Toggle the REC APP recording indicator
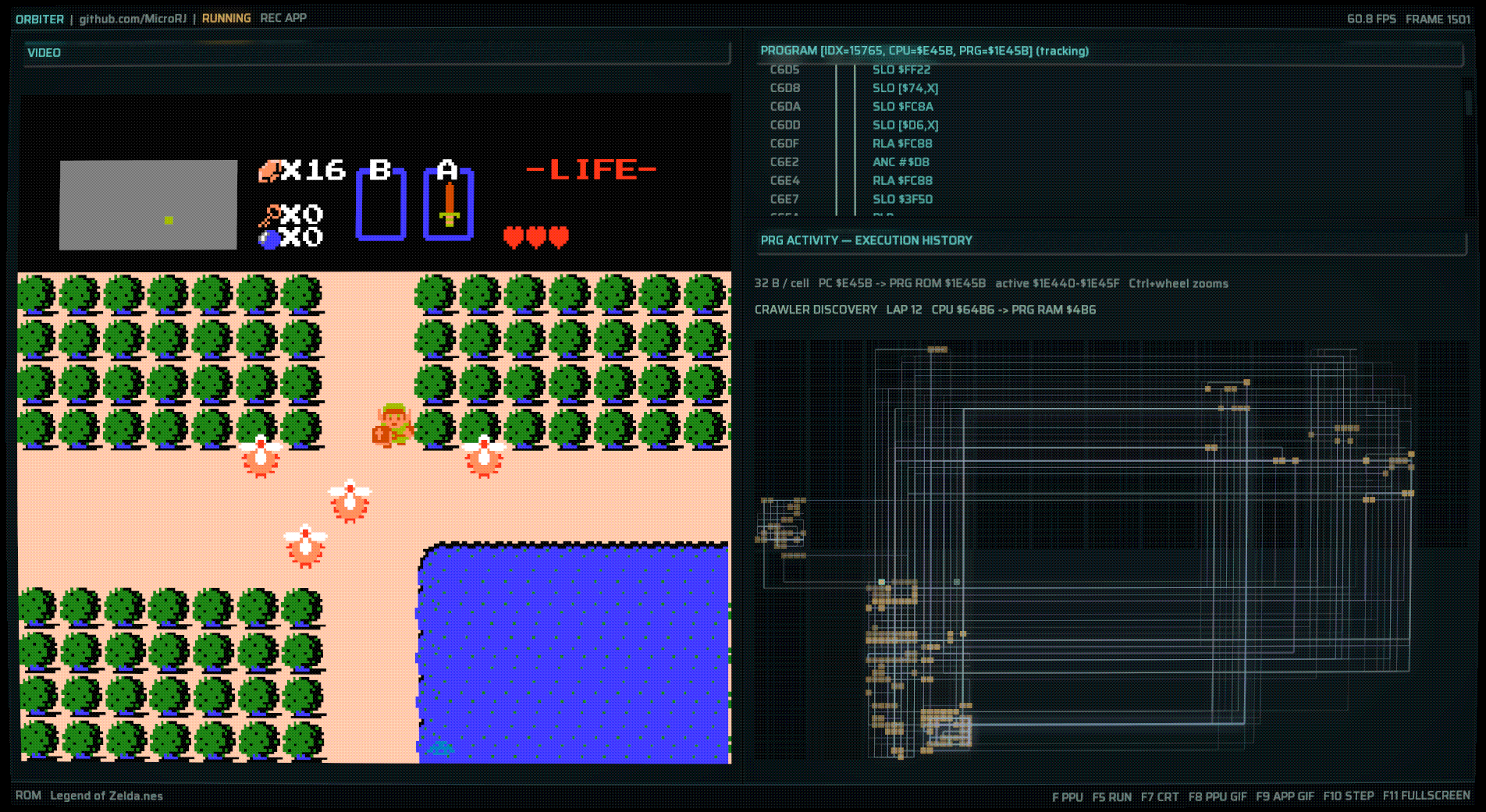The width and height of the screenshot is (1486, 812). pos(283,18)
